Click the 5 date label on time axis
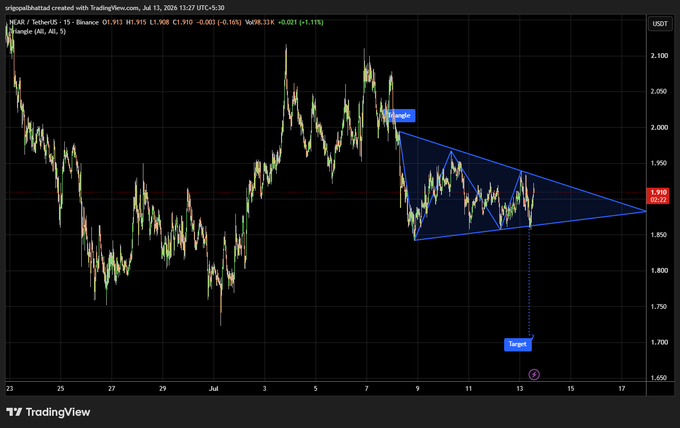This screenshot has width=680, height=428. pyautogui.click(x=315, y=389)
